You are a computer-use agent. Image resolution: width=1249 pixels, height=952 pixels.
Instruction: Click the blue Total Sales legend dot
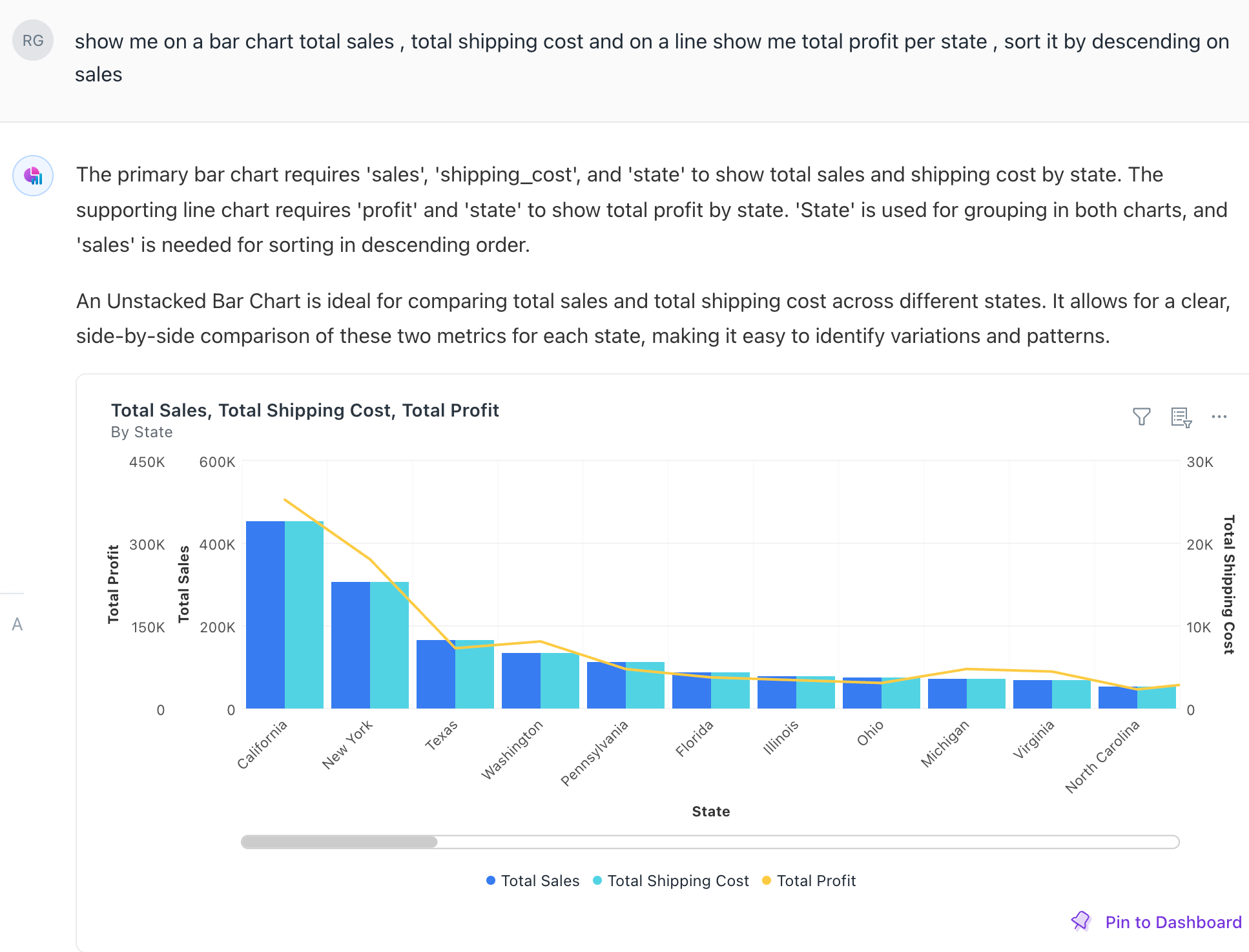point(491,880)
